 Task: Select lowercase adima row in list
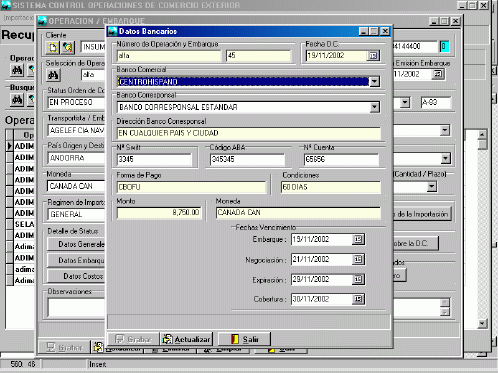[x=24, y=269]
